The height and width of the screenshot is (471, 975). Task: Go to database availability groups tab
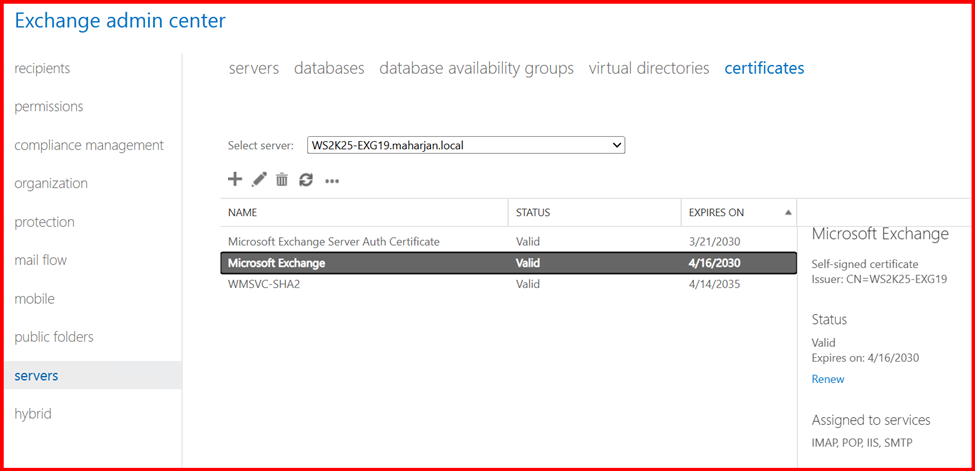point(476,68)
